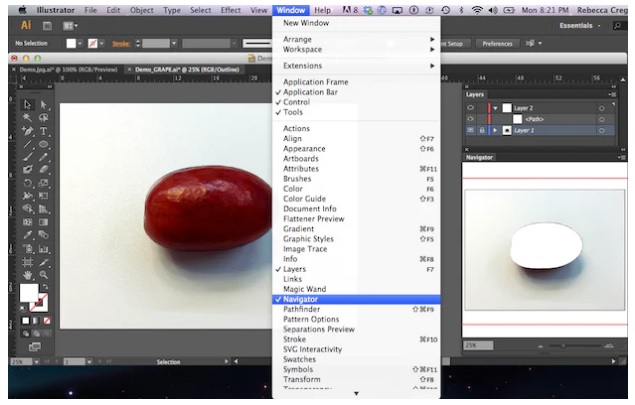635x405 pixels.
Task: Select the Rotate tool
Action: [27, 183]
